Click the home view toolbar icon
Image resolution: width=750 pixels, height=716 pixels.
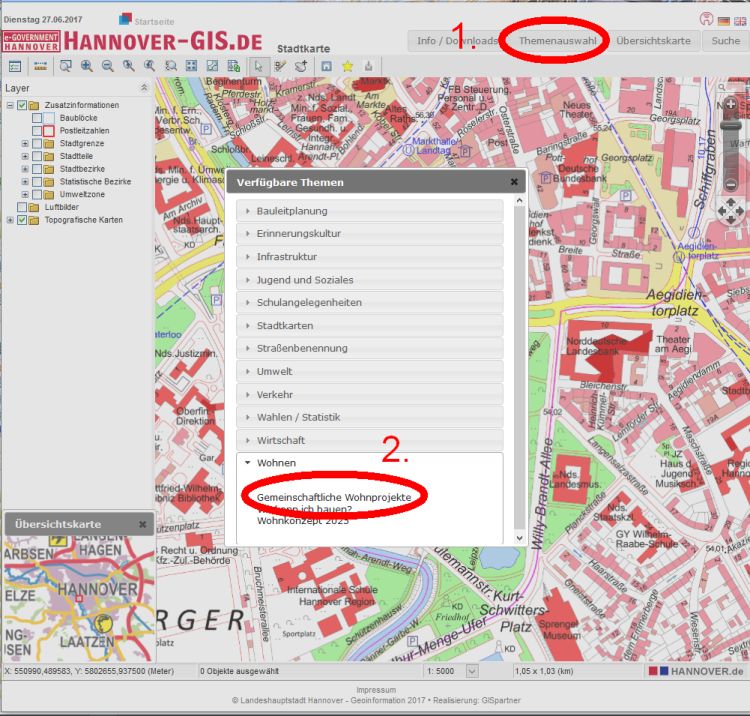[x=326, y=66]
